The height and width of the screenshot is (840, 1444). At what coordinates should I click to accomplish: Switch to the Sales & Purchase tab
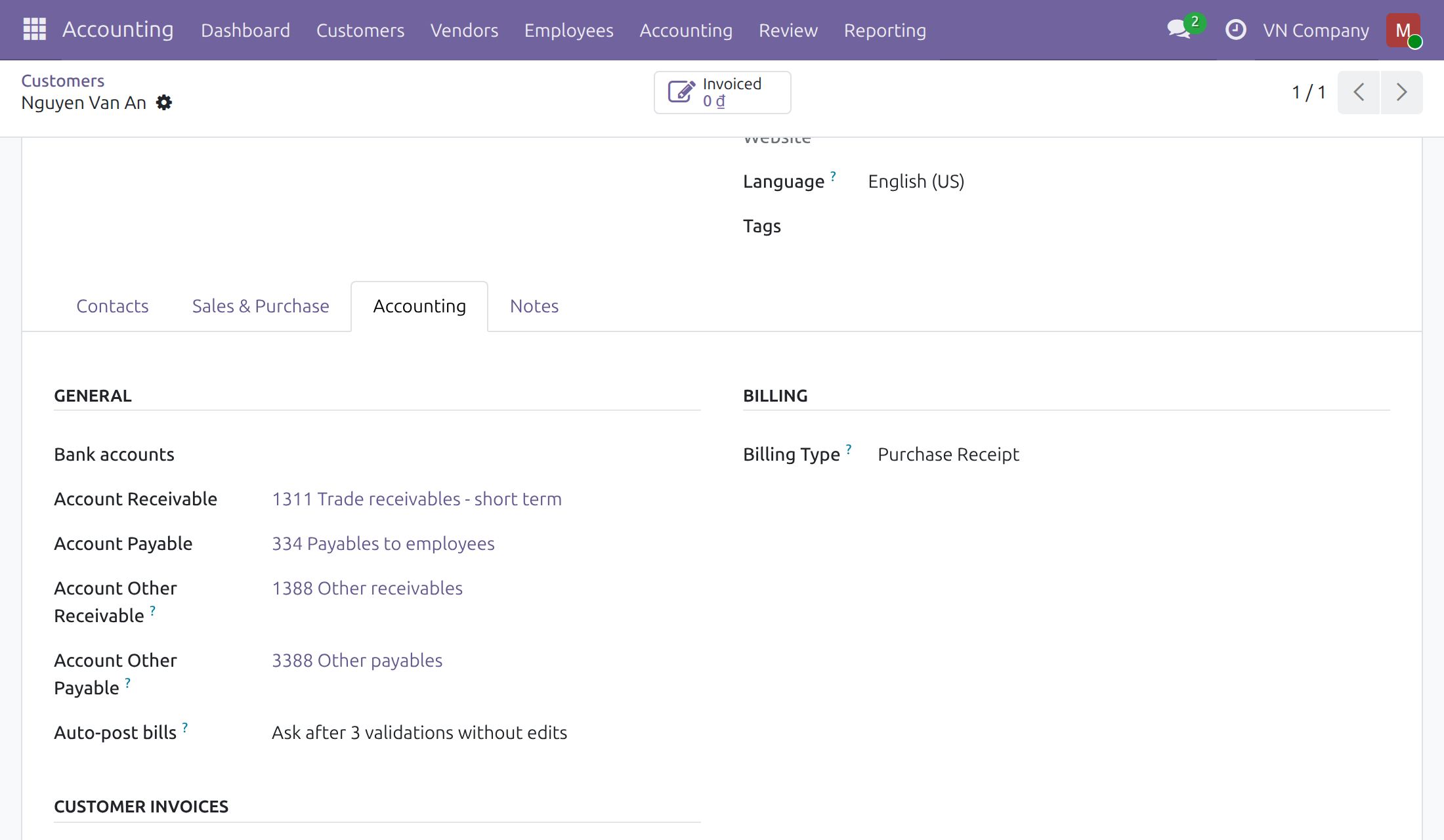pos(261,306)
